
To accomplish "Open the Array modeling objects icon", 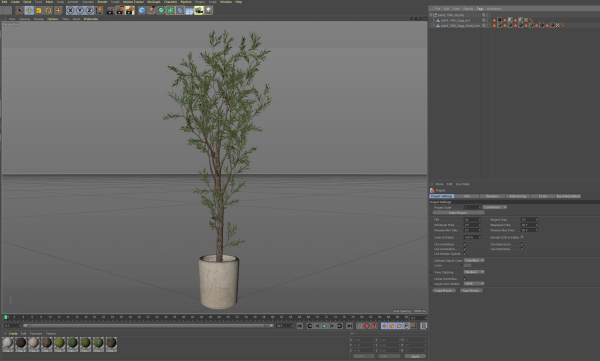I will pyautogui.click(x=171, y=10).
